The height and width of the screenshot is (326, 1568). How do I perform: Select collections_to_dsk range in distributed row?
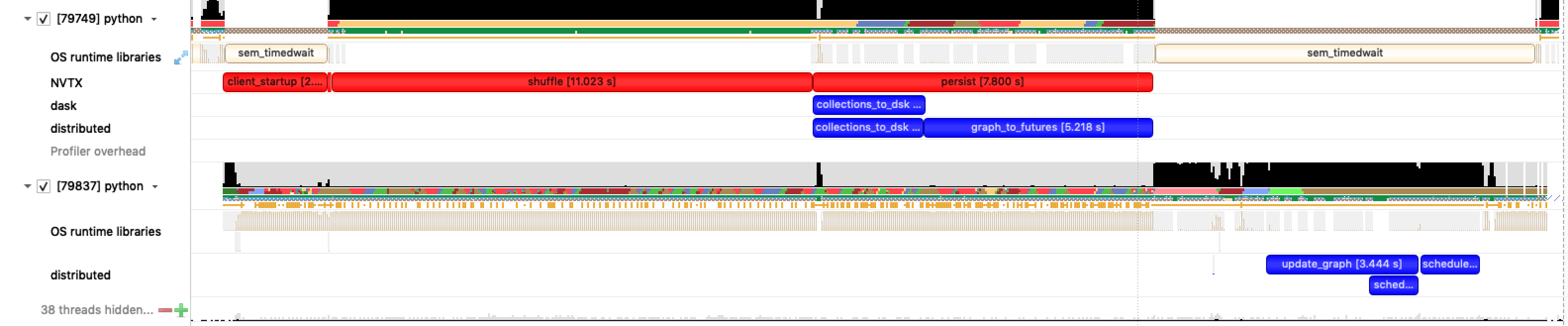click(868, 128)
